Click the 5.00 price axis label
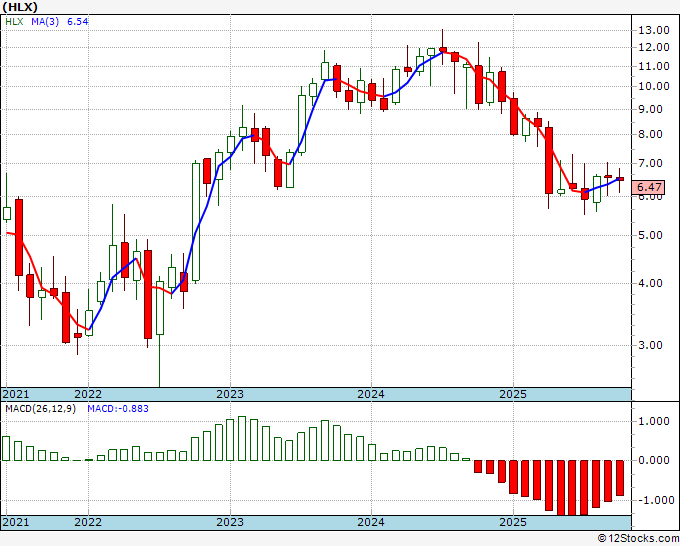 pyautogui.click(x=651, y=235)
